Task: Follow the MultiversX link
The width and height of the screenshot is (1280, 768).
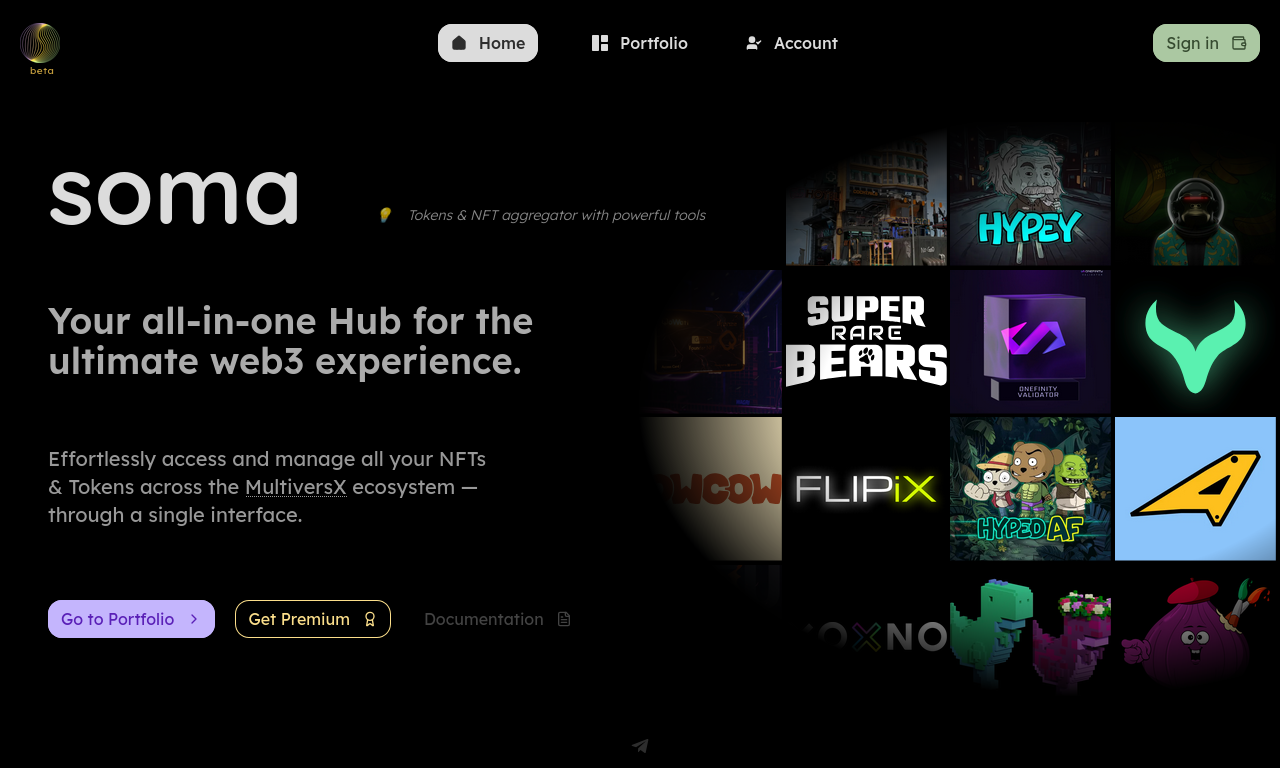Action: coord(296,487)
